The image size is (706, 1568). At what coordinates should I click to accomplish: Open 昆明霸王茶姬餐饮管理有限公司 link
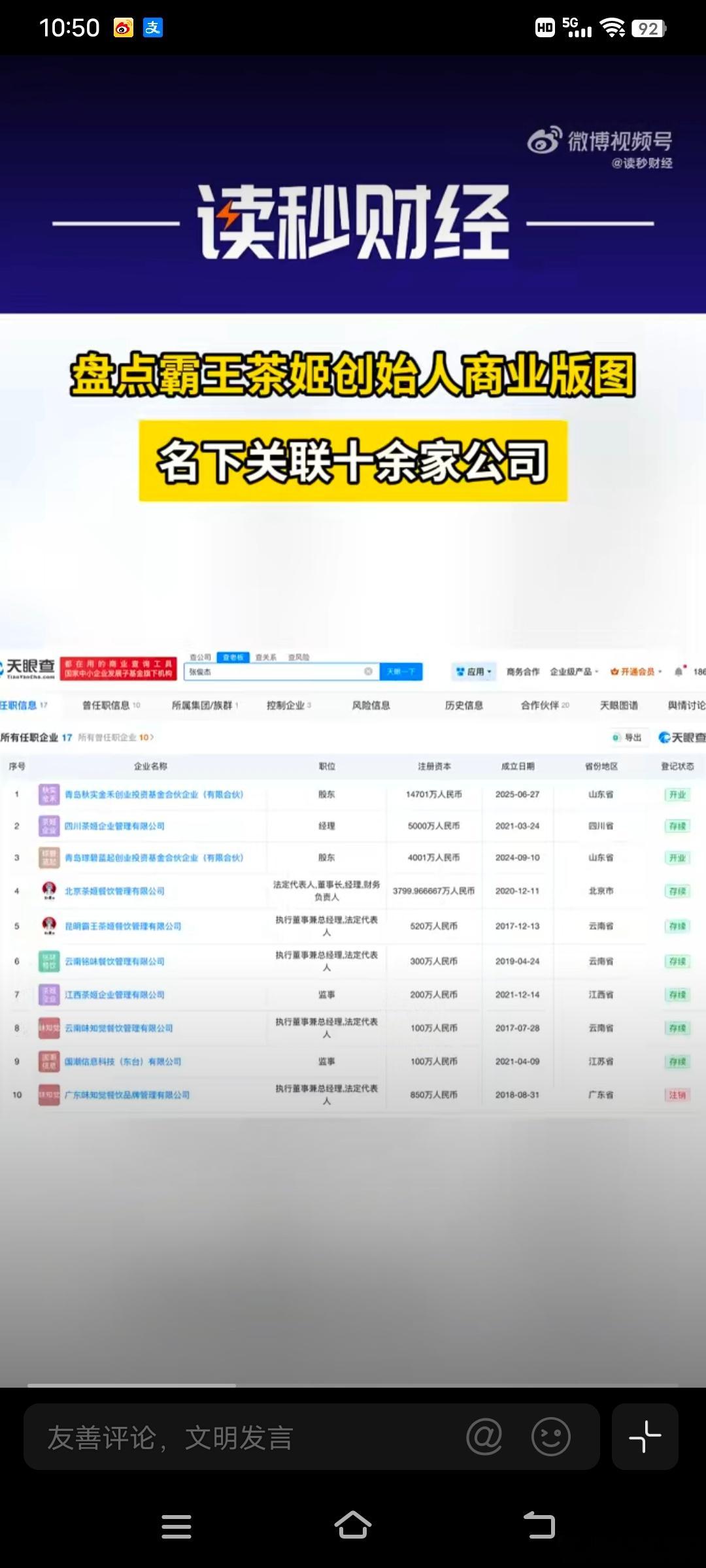point(123,926)
